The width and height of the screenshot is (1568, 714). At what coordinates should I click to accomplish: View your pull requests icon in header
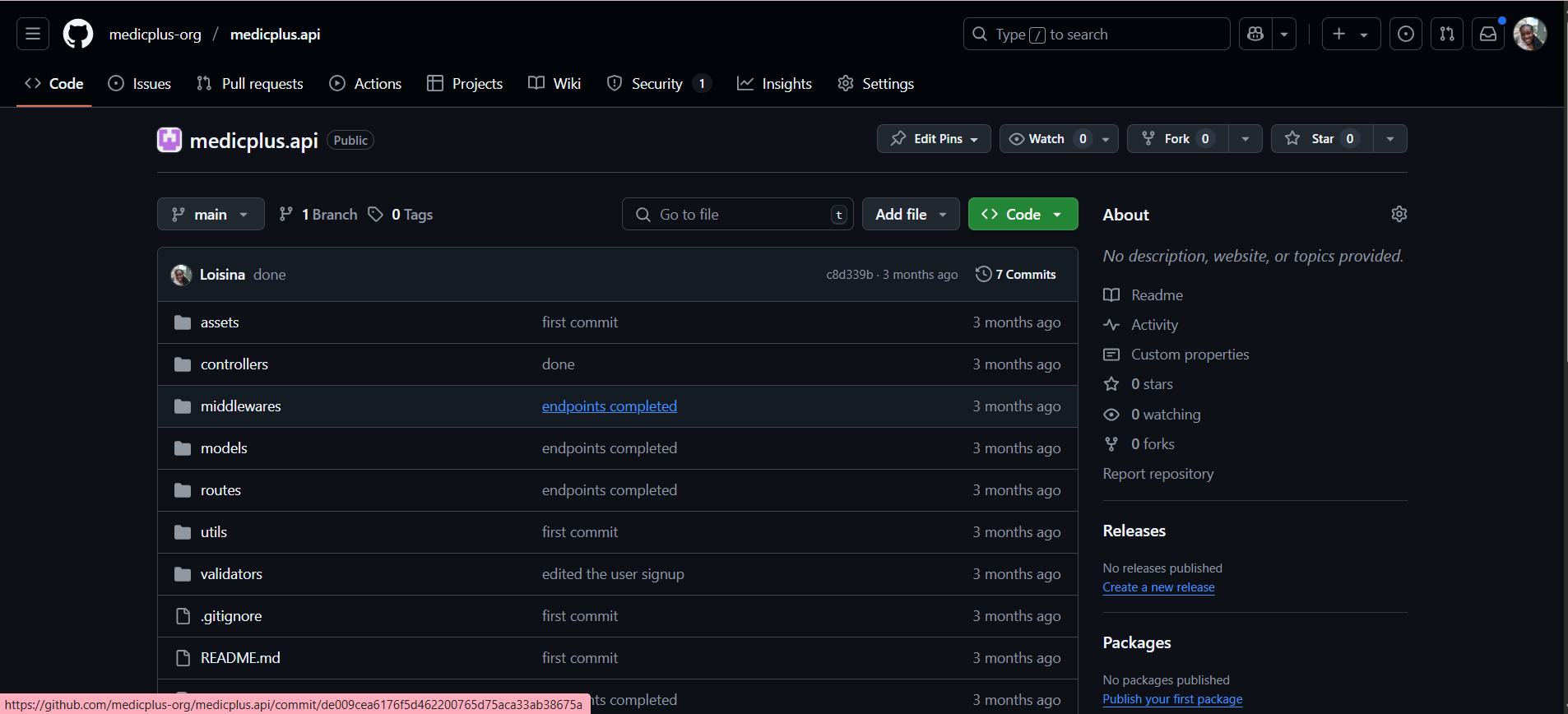pyautogui.click(x=1447, y=34)
